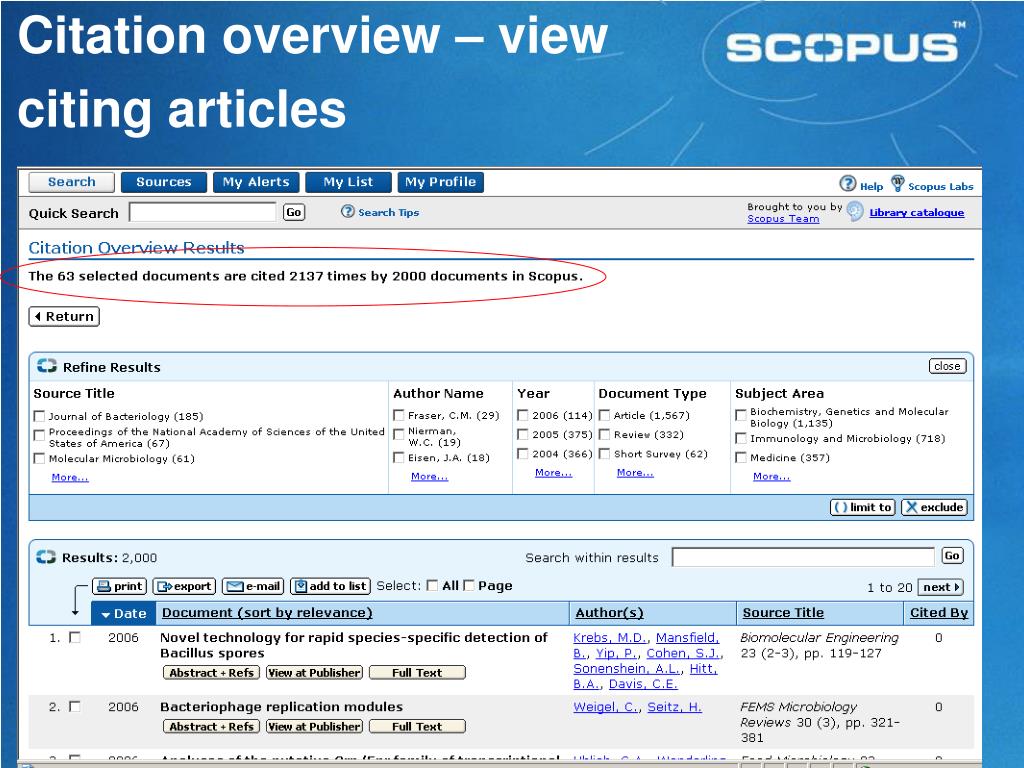This screenshot has width=1024, height=768.
Task: Select result 2 Bacteriophage replication checkbox
Action: pyautogui.click(x=75, y=707)
